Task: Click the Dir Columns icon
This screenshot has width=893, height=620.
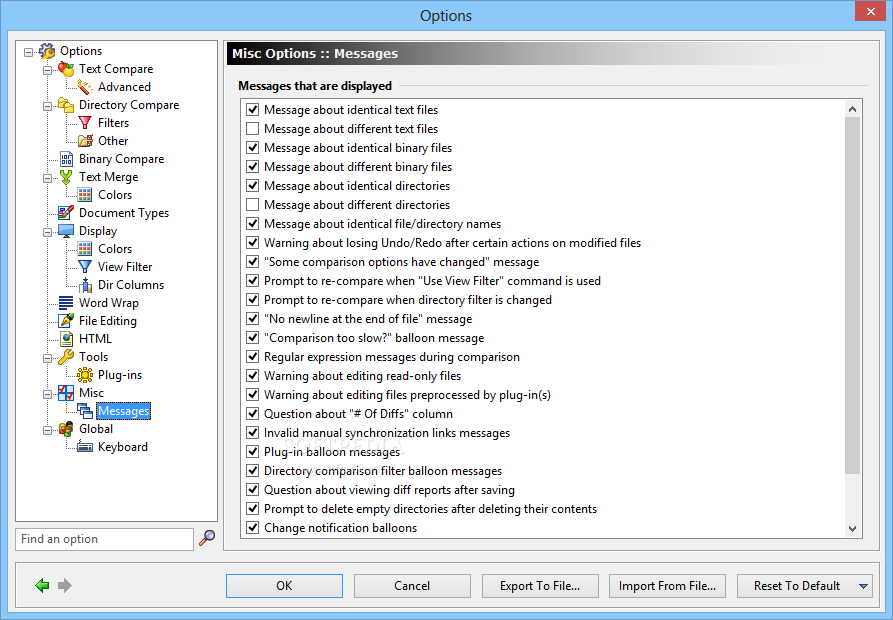Action: pos(85,285)
